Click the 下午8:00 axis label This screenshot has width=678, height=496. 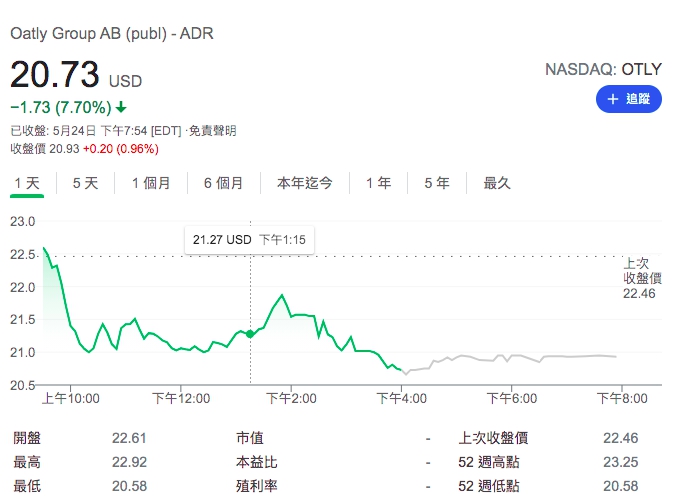(622, 398)
